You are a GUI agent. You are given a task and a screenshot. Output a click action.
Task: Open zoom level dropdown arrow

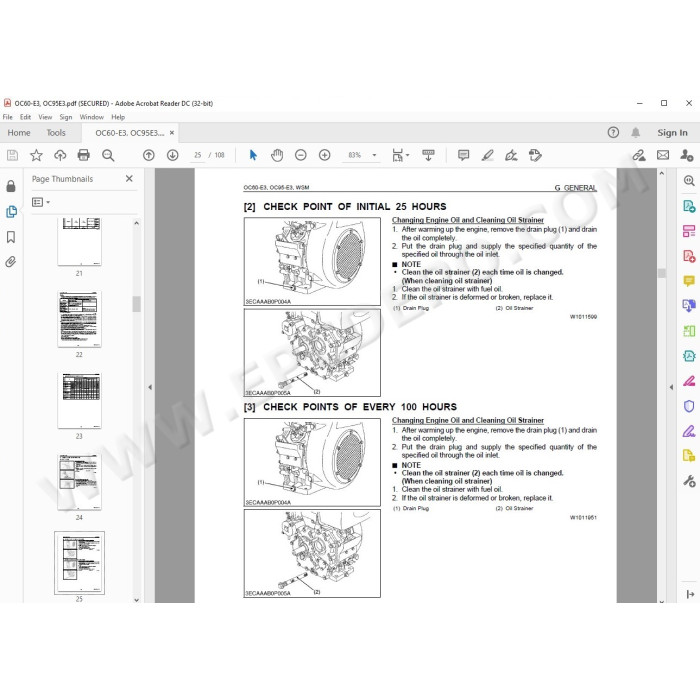pyautogui.click(x=374, y=155)
